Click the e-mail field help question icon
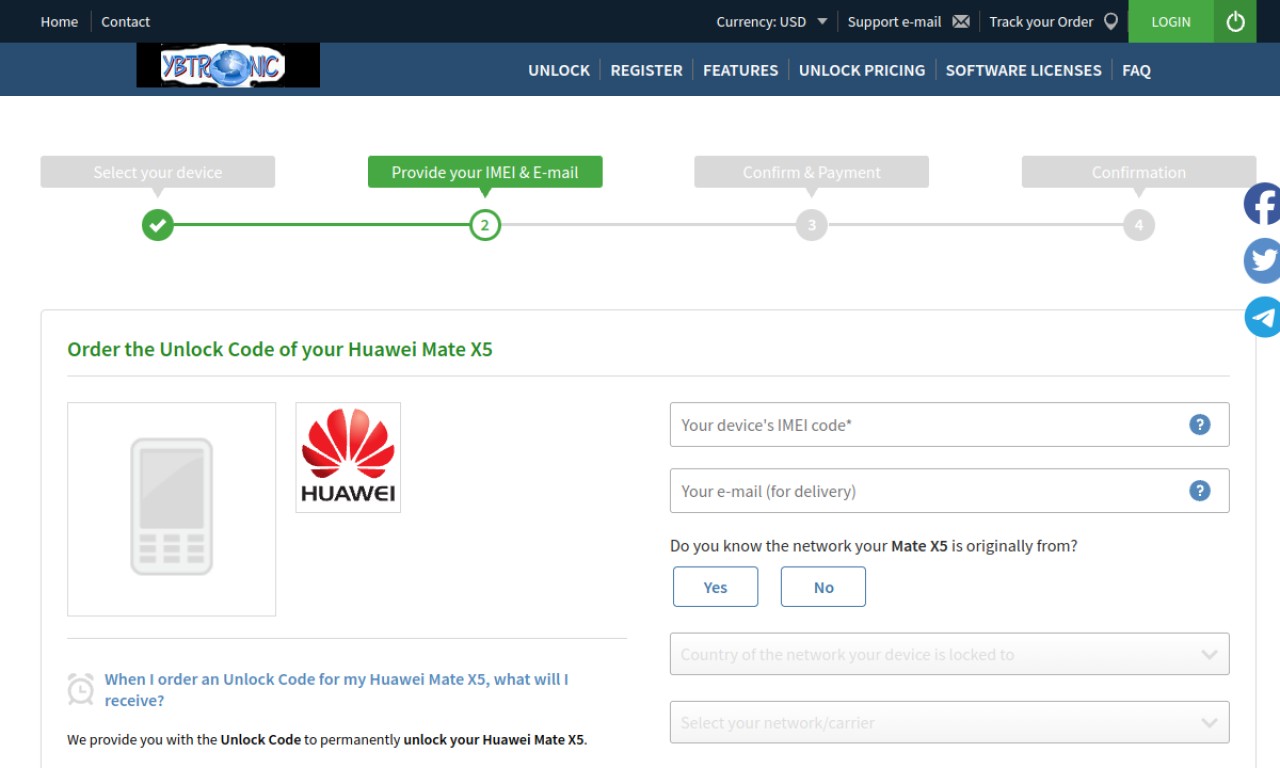1280x768 pixels. (1200, 491)
